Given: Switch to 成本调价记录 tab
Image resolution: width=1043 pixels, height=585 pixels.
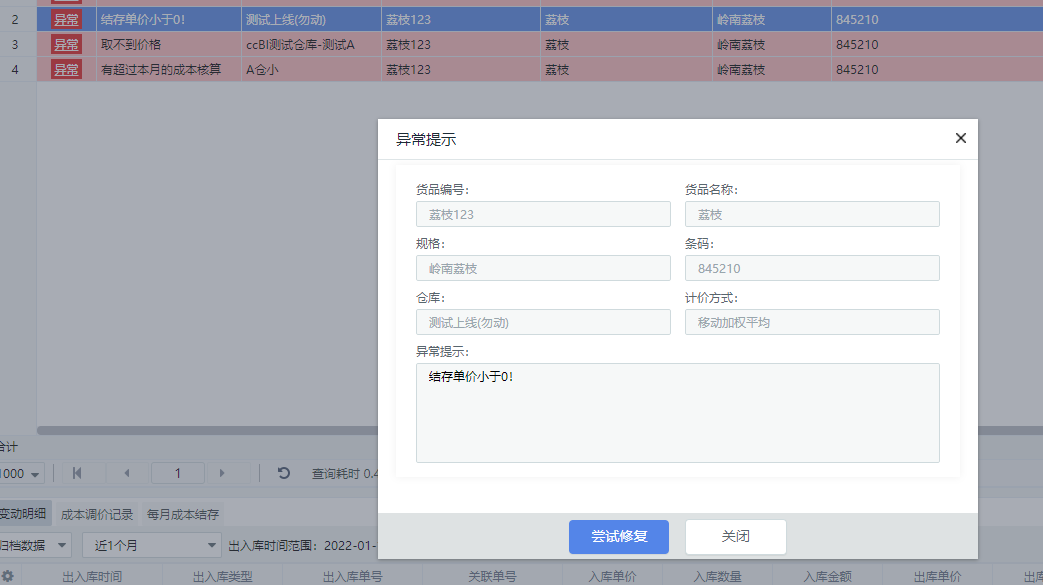Looking at the screenshot, I should (x=97, y=514).
